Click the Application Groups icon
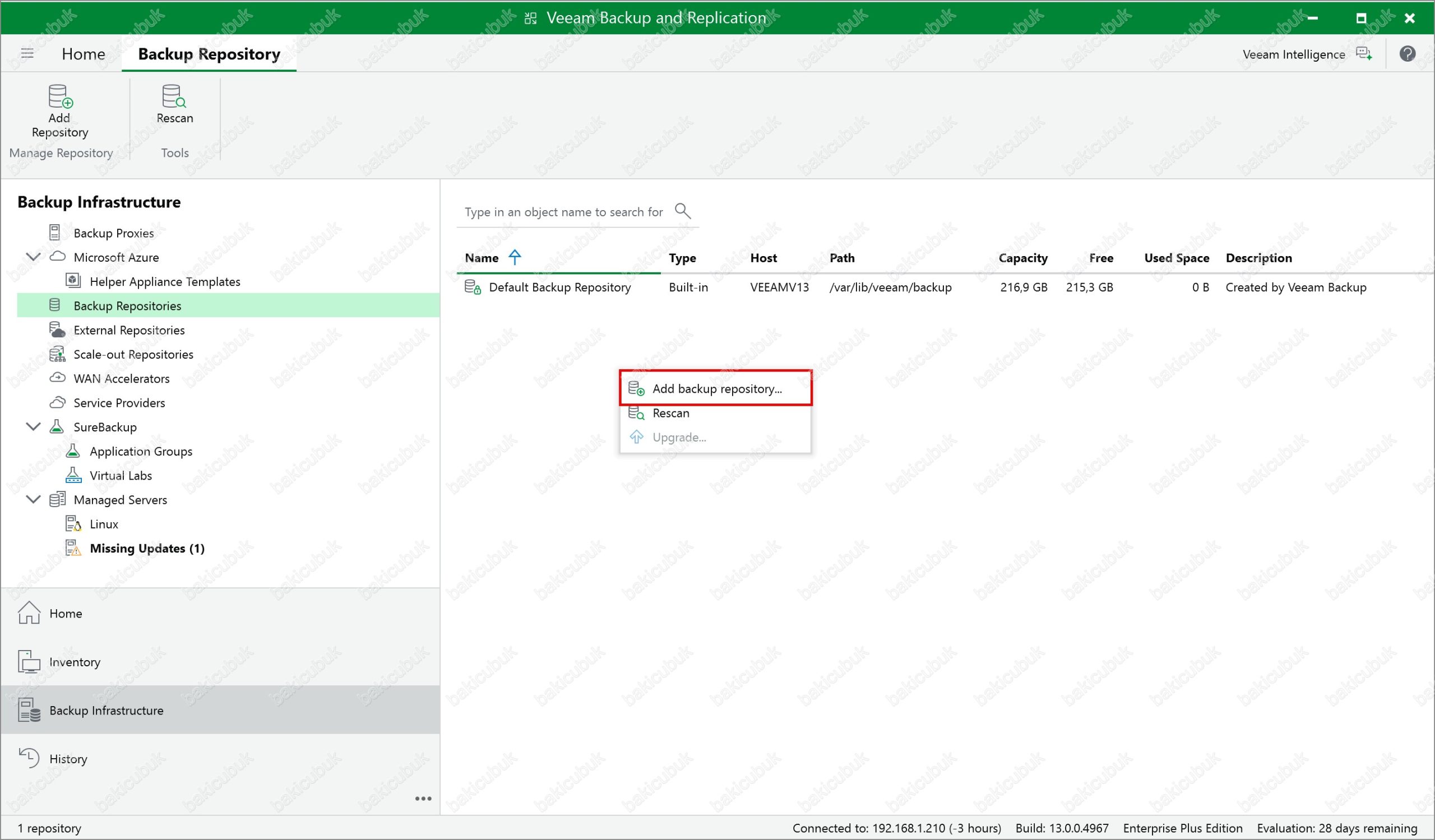The height and width of the screenshot is (840, 1435). tap(73, 451)
